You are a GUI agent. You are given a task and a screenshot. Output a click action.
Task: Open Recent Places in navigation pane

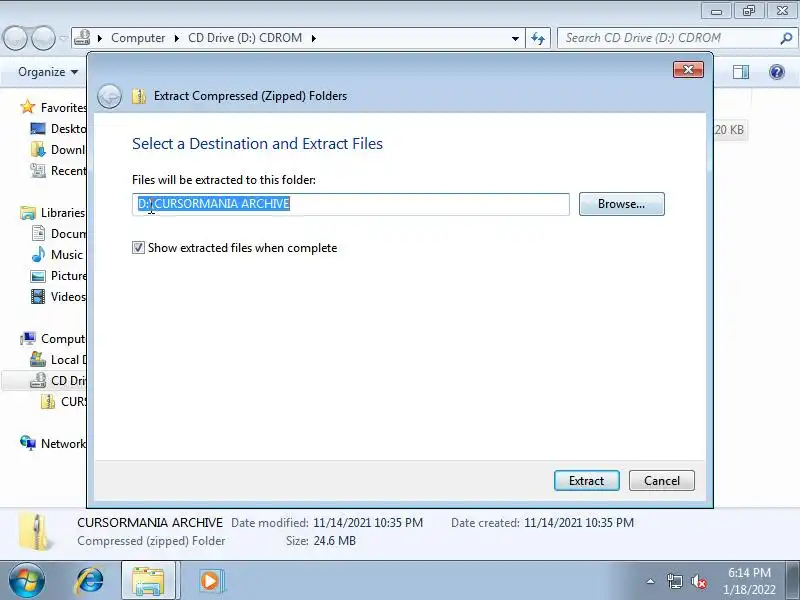pyautogui.click(x=68, y=170)
